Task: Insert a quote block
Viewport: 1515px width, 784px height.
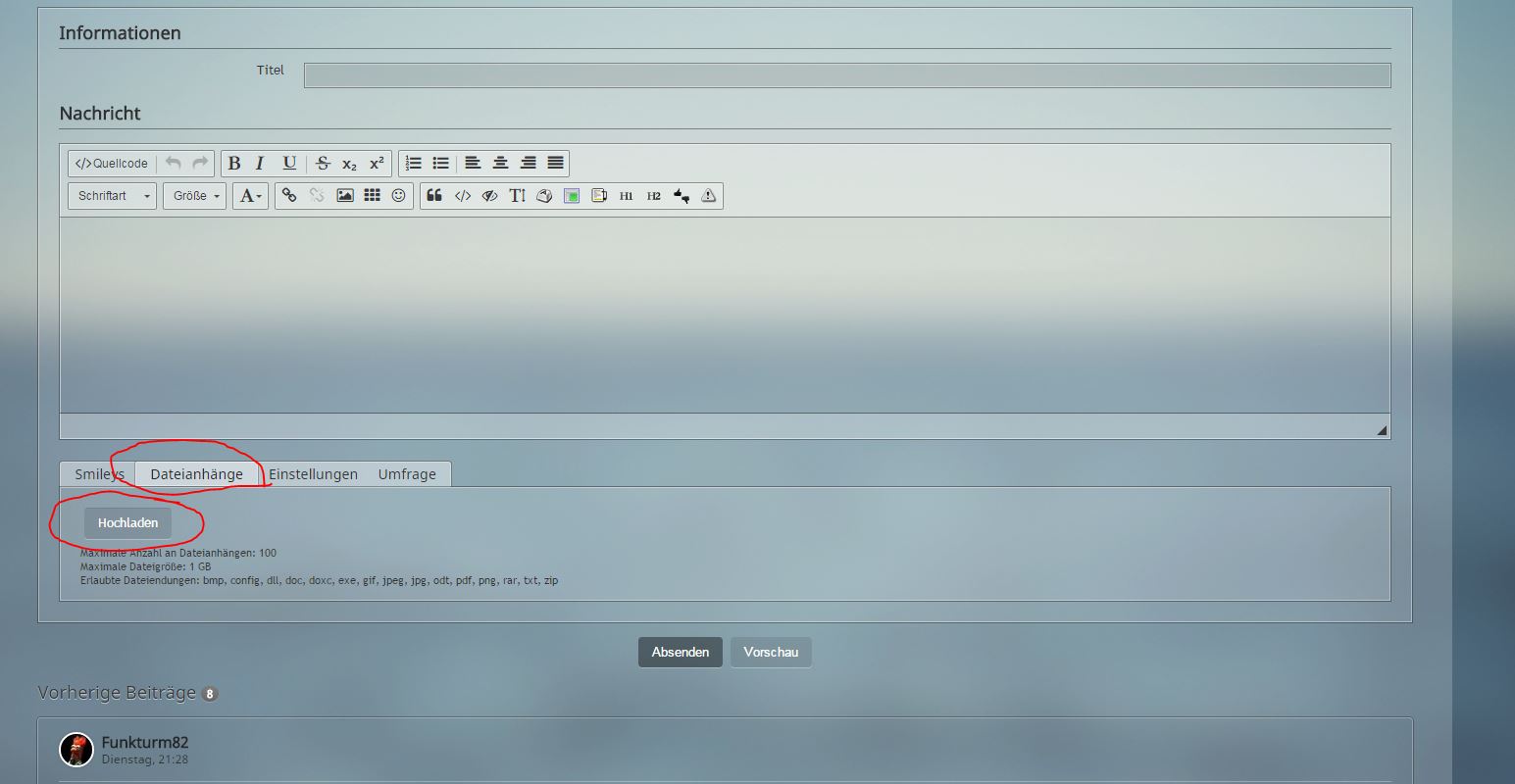Action: point(434,196)
